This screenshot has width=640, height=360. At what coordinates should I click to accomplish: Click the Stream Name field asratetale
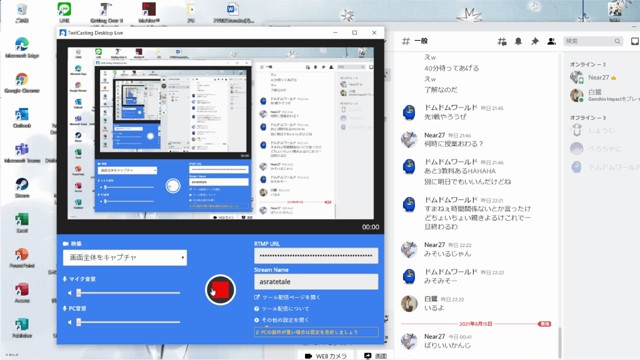(316, 282)
